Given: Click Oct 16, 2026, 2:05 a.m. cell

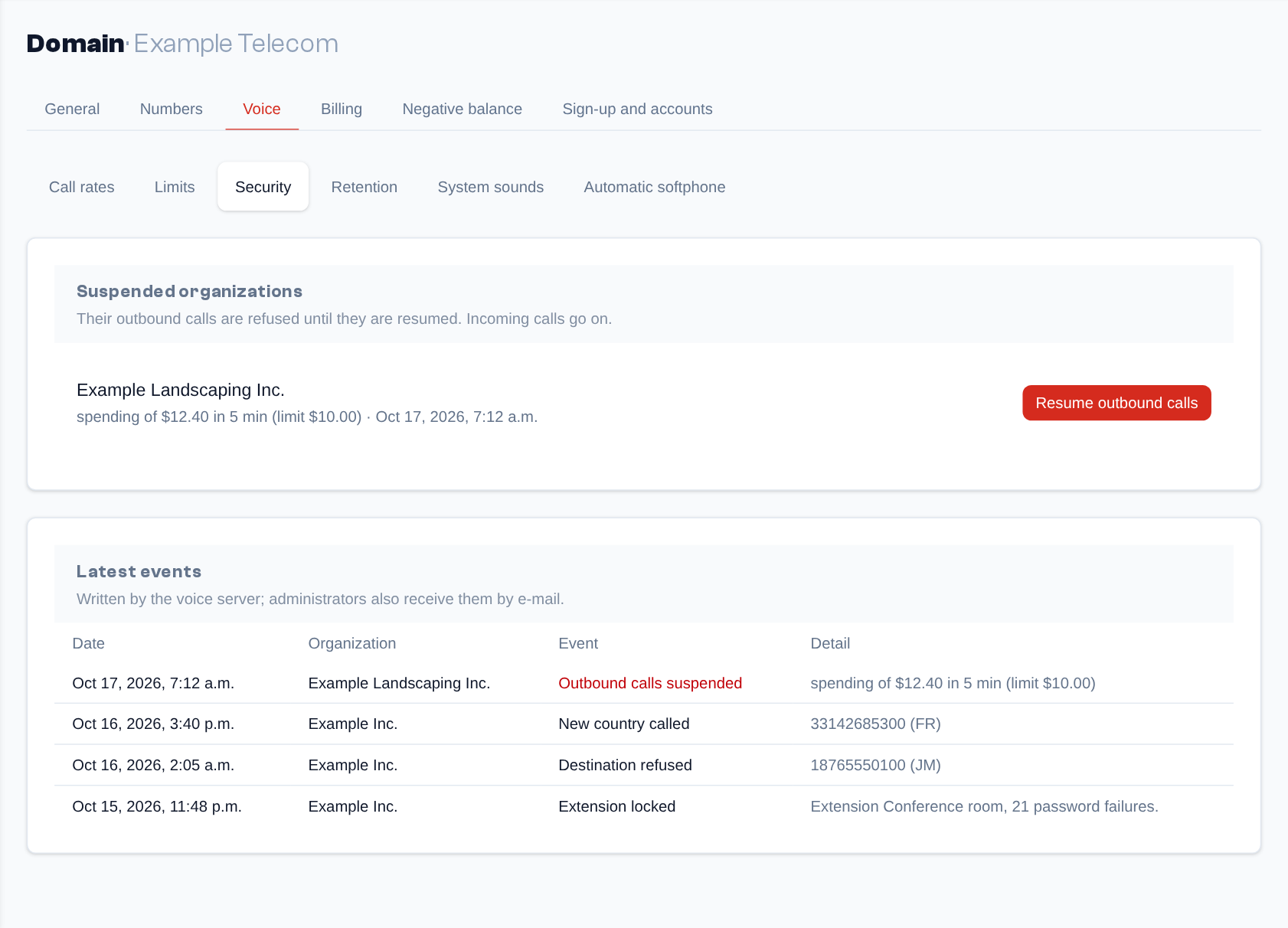Looking at the screenshot, I should click(153, 765).
